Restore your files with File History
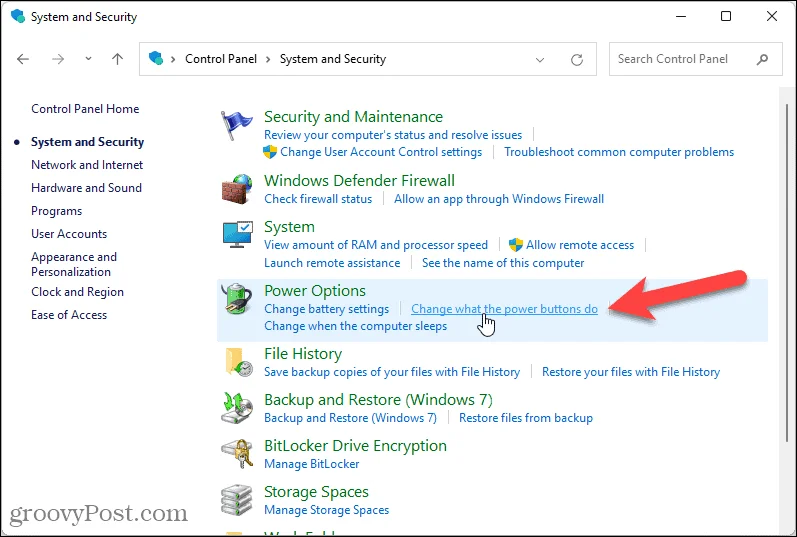 [631, 372]
